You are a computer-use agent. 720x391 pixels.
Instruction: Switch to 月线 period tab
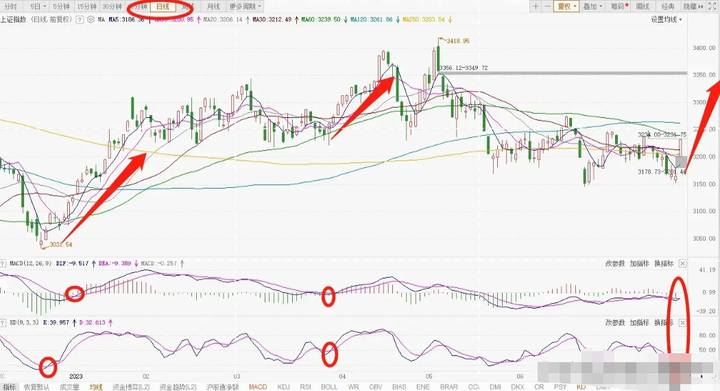pyautogui.click(x=213, y=6)
